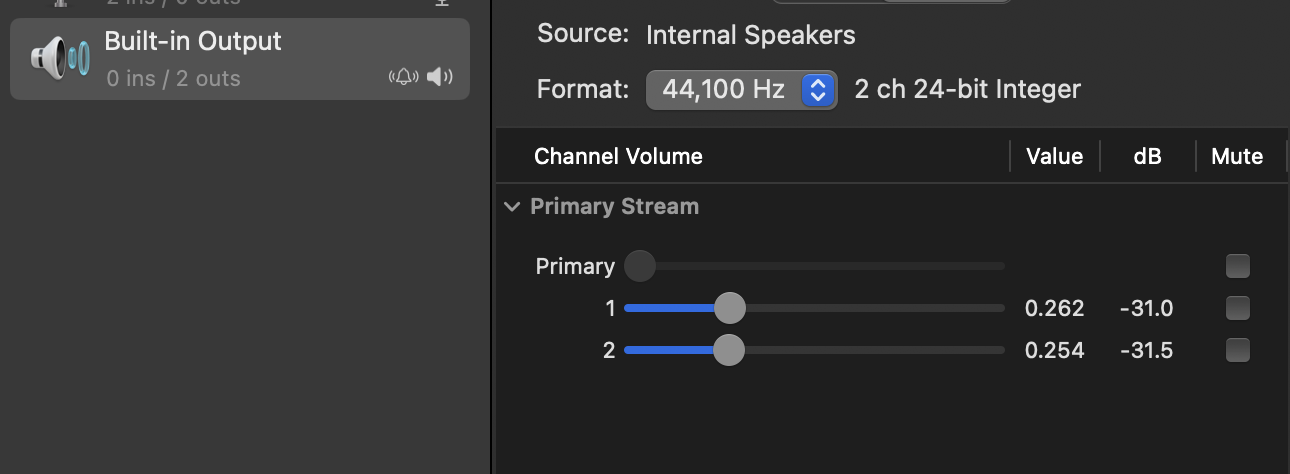
Task: Click the Mute column header
Action: (x=1236, y=156)
